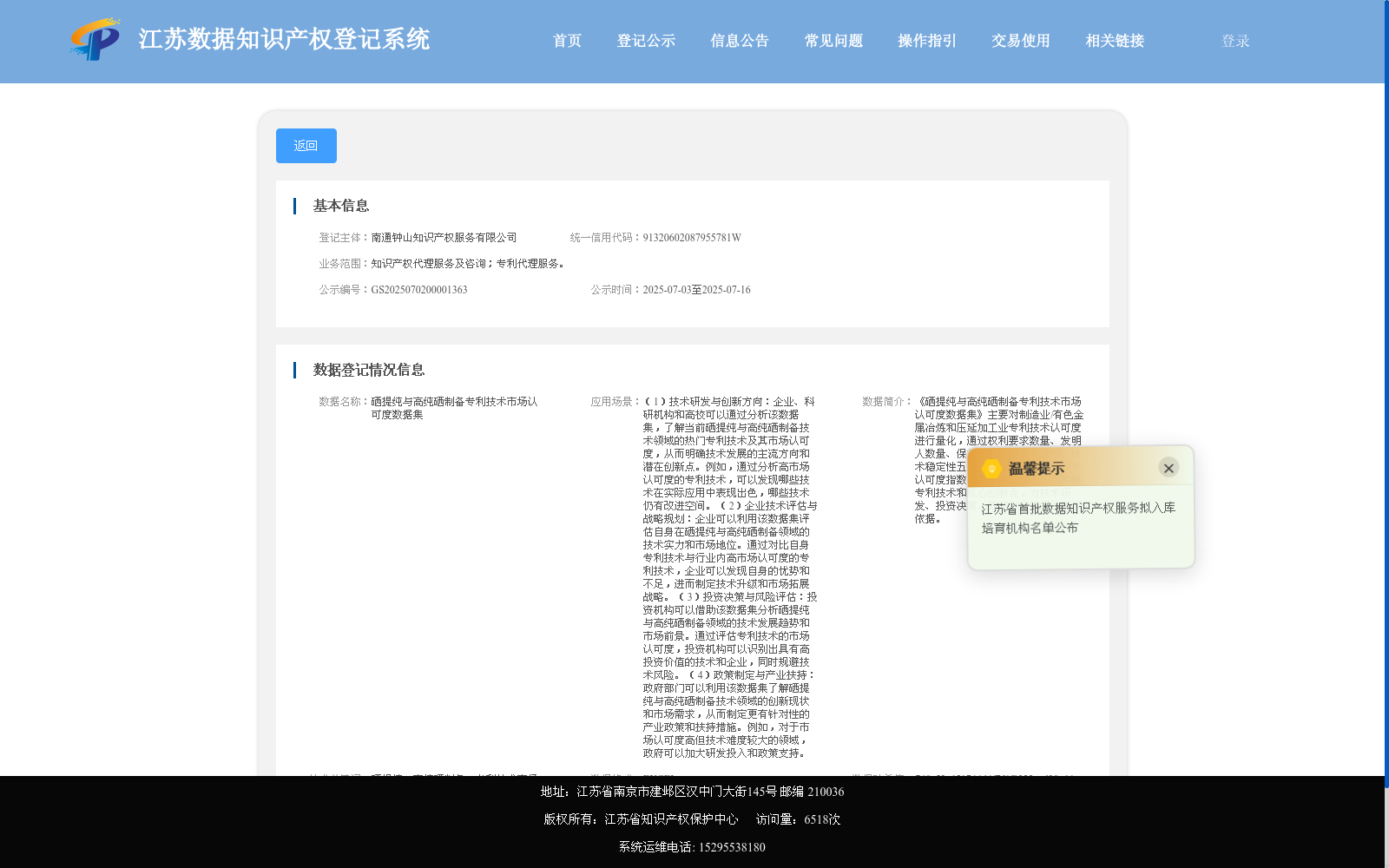This screenshot has width=1389, height=868.
Task: Click the site title 江苏数据知识产权登记系统
Action: tap(284, 39)
